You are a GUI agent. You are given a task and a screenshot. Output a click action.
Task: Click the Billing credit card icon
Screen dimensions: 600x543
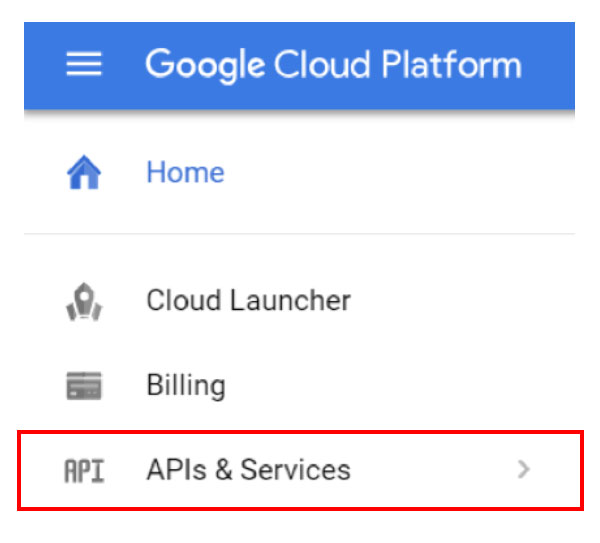[84, 385]
